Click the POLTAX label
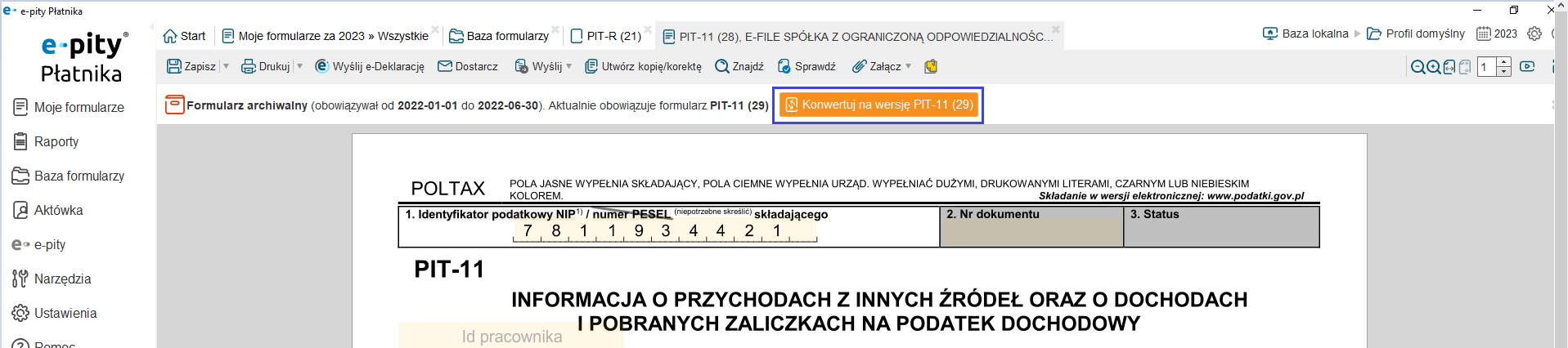 (x=448, y=189)
